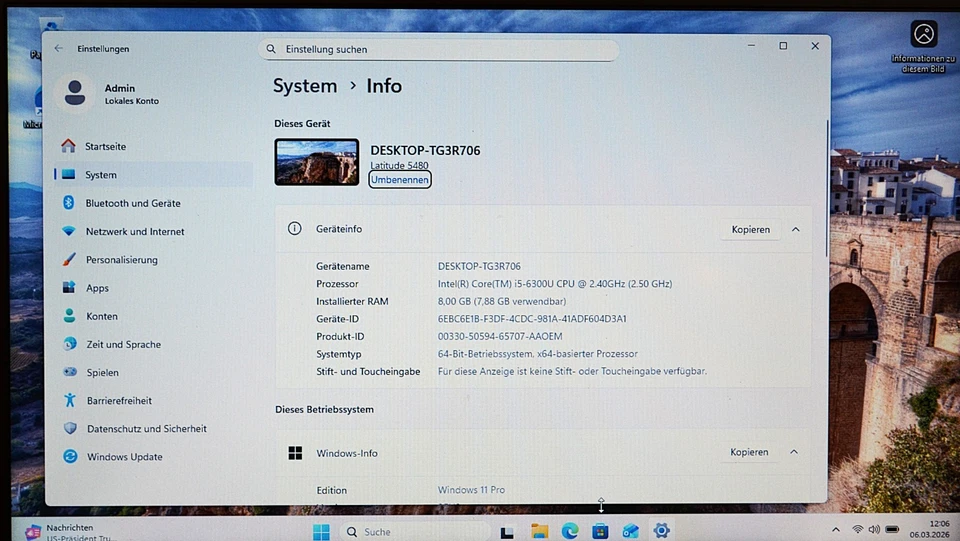Select the 64-Bit-Betriebssystem Systemtyp text
Image resolution: width=960 pixels, height=541 pixels.
[538, 354]
